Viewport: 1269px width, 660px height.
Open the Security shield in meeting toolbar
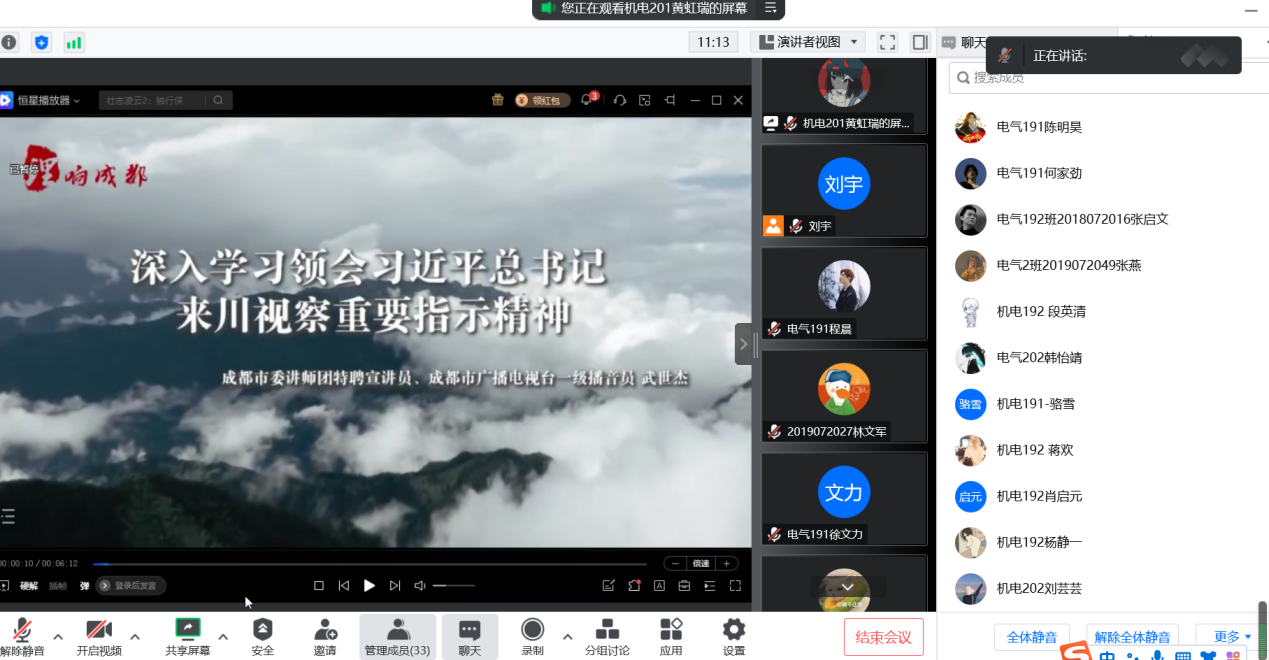click(262, 636)
